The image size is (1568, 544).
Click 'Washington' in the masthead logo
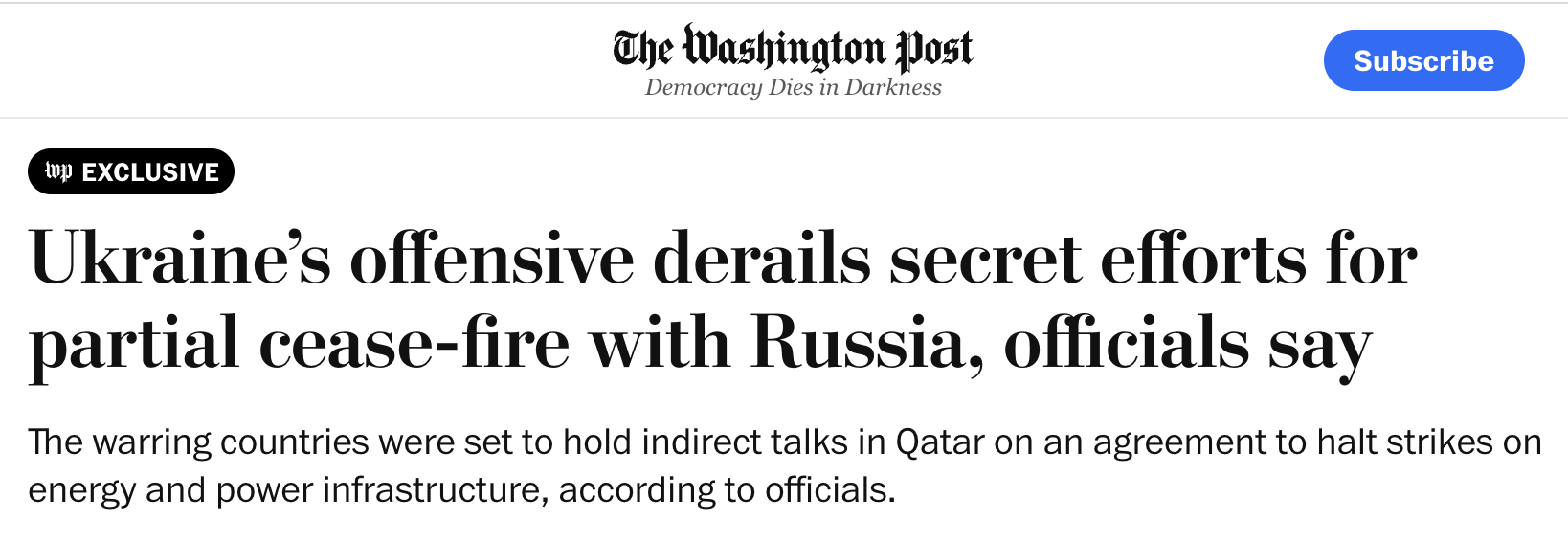[784, 48]
